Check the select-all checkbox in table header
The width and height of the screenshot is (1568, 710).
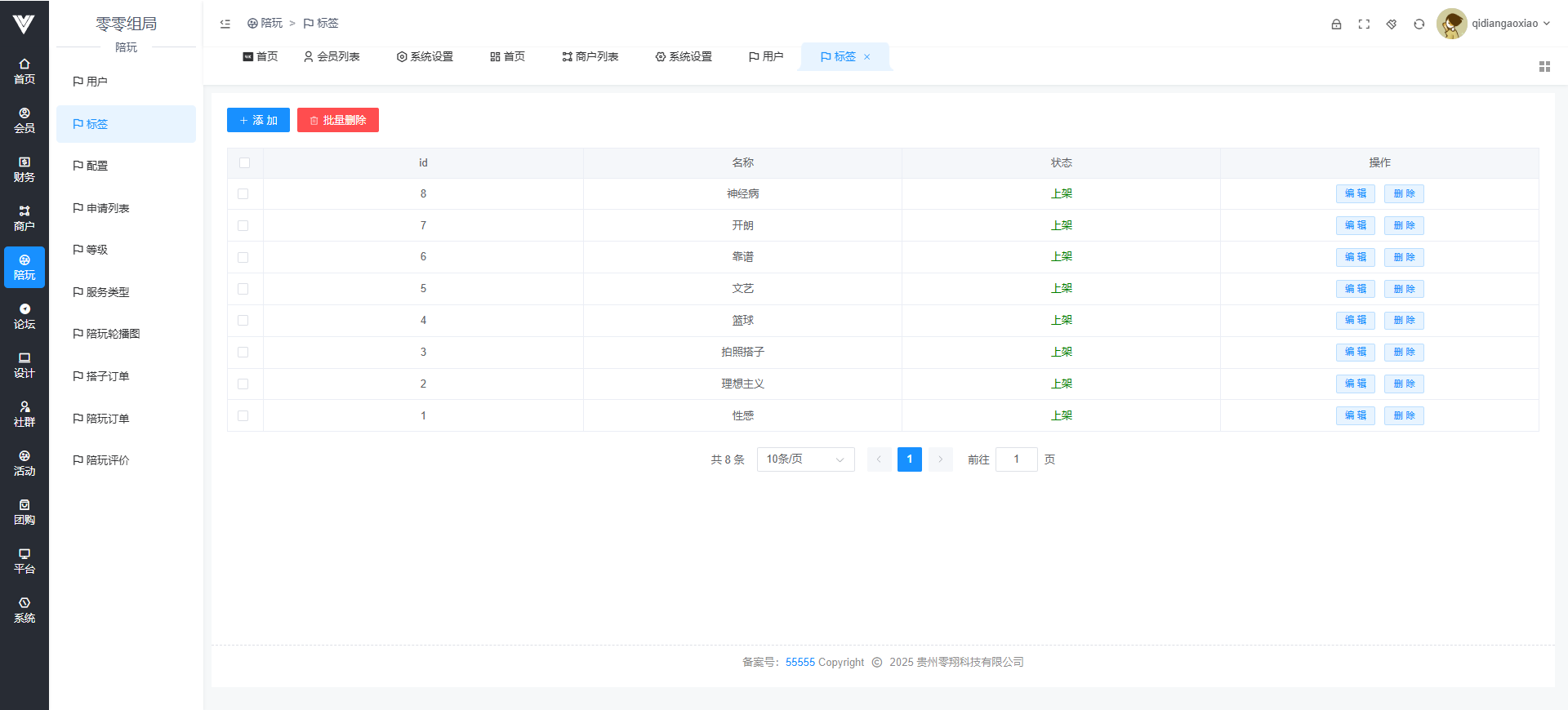tap(244, 163)
